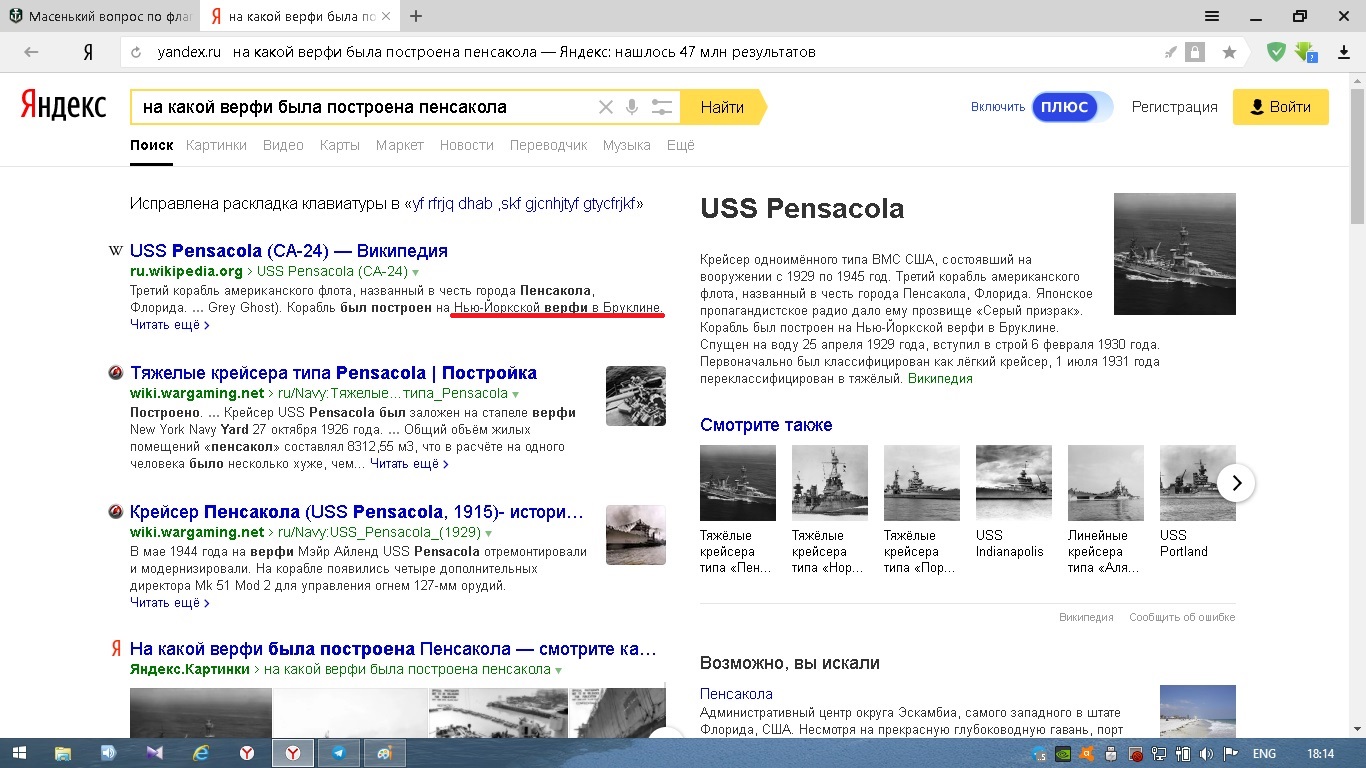Toggle the Yandex ПЛЮС switch
Viewport: 1366px width, 768px height.
pos(1072,107)
